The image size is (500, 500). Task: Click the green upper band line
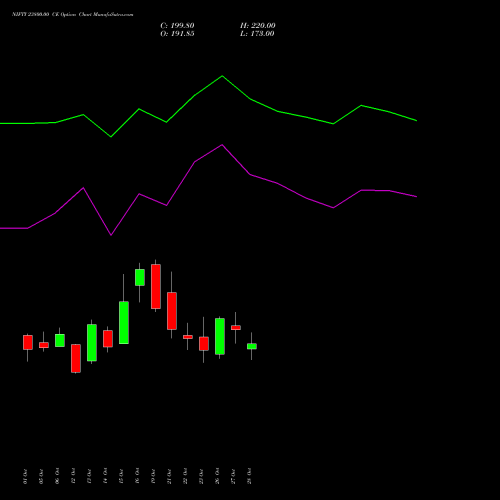pos(222,77)
